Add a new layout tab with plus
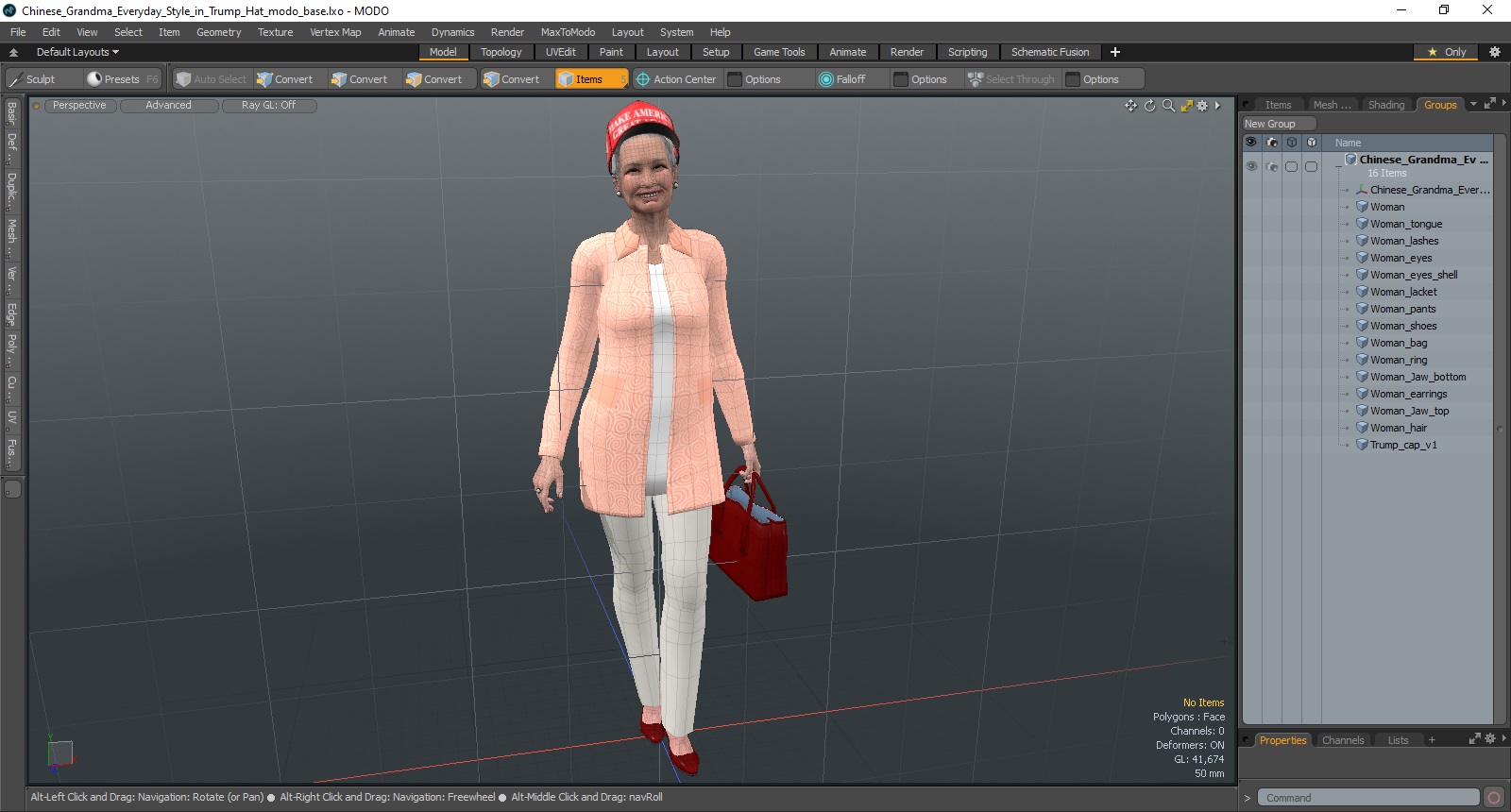1511x812 pixels. (1115, 52)
